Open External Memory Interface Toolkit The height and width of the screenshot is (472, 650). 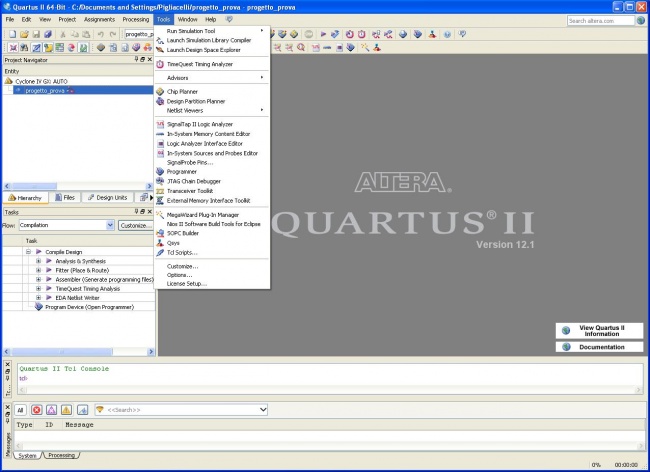click(x=212, y=201)
